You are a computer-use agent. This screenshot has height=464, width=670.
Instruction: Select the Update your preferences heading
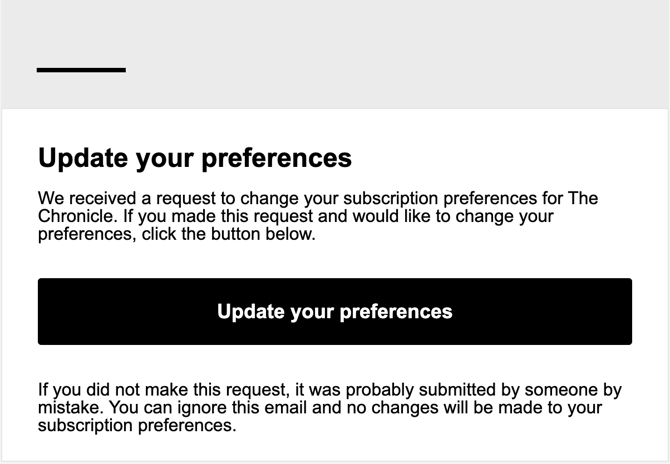[195, 159]
